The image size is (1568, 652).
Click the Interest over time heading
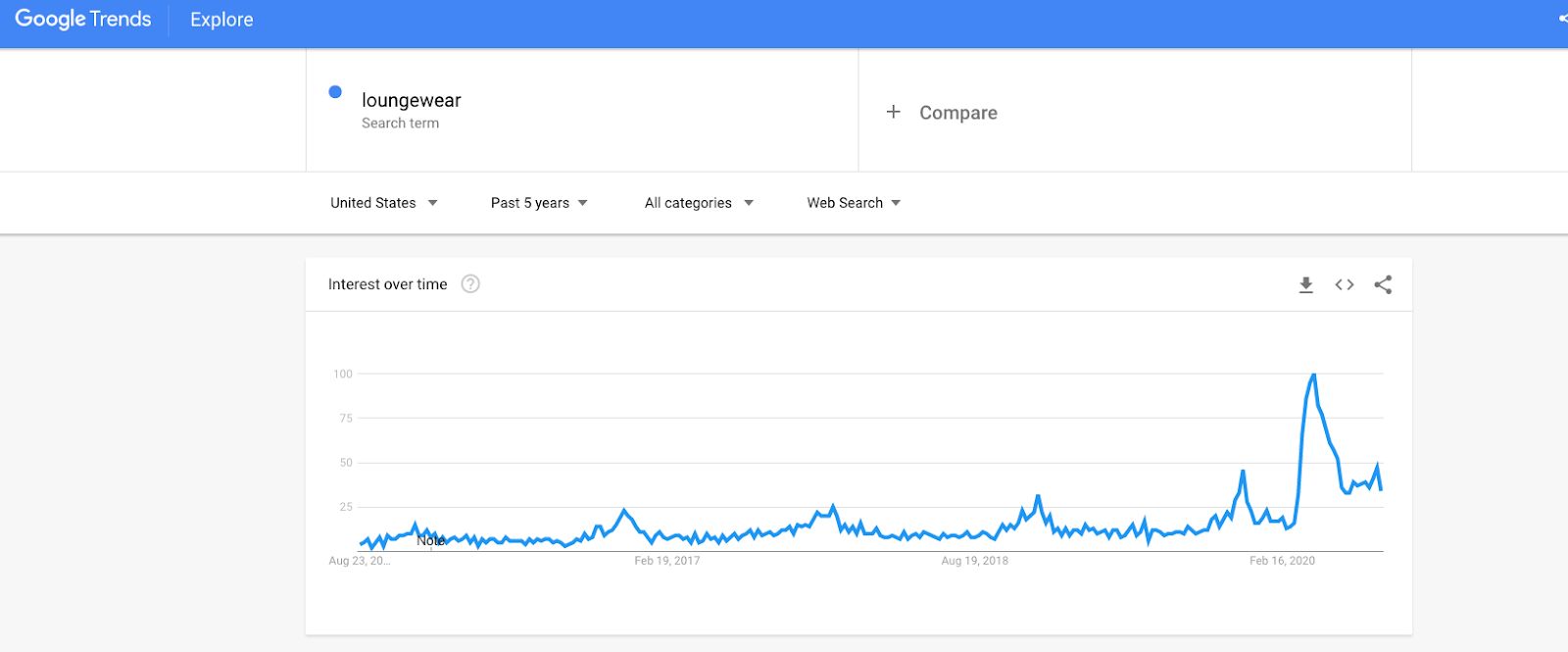point(387,284)
